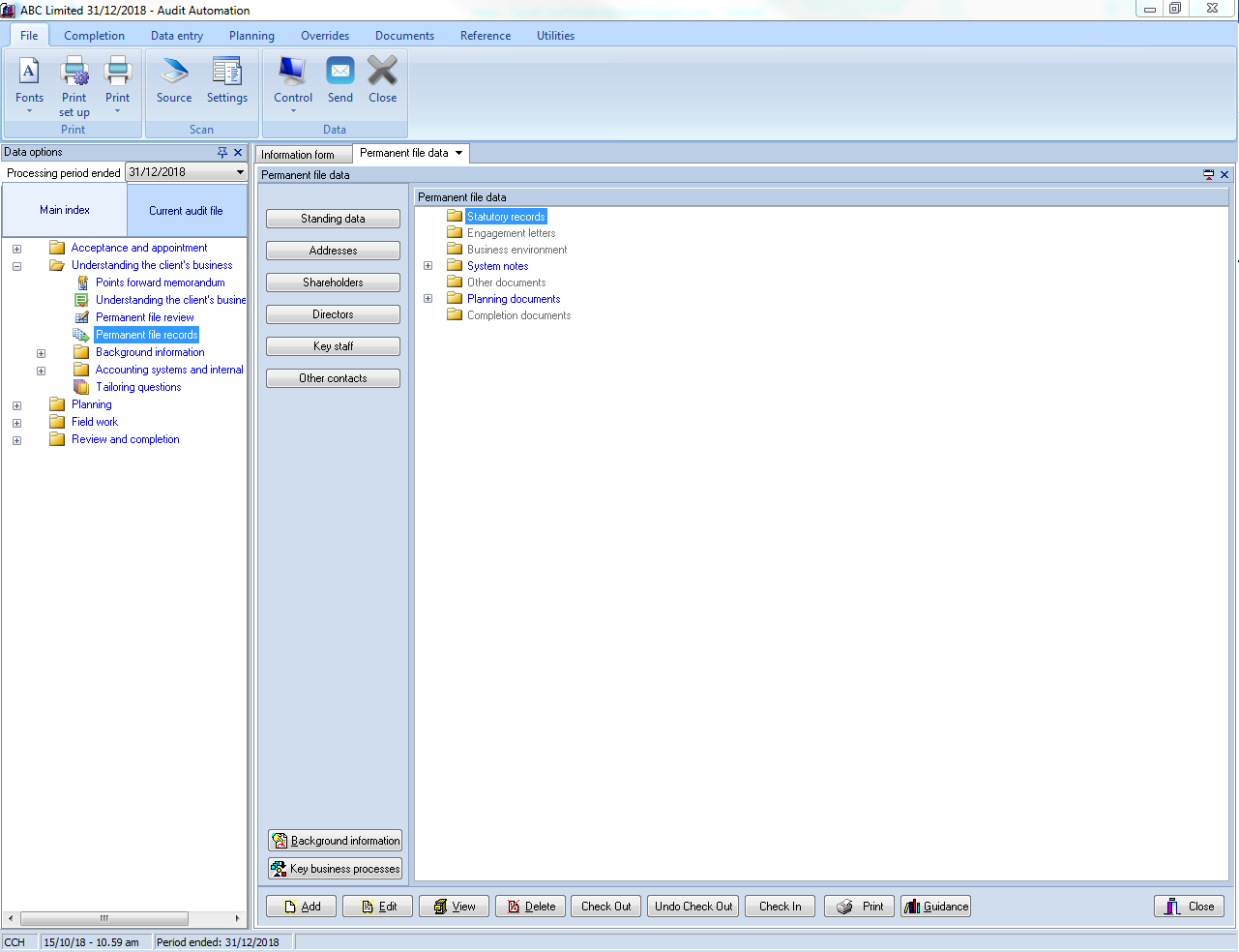Open scan Settings icon
The height and width of the screenshot is (952, 1239).
[227, 80]
